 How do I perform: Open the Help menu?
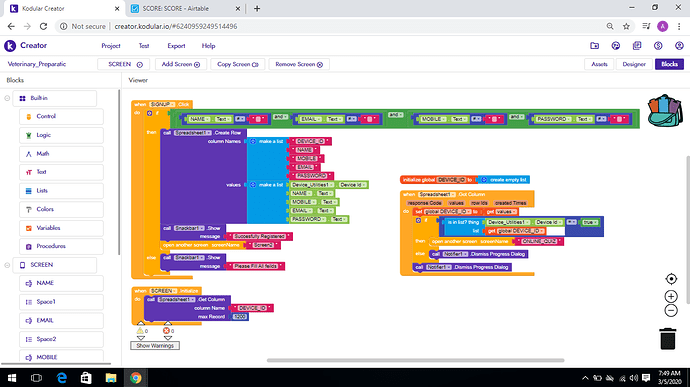coord(209,46)
